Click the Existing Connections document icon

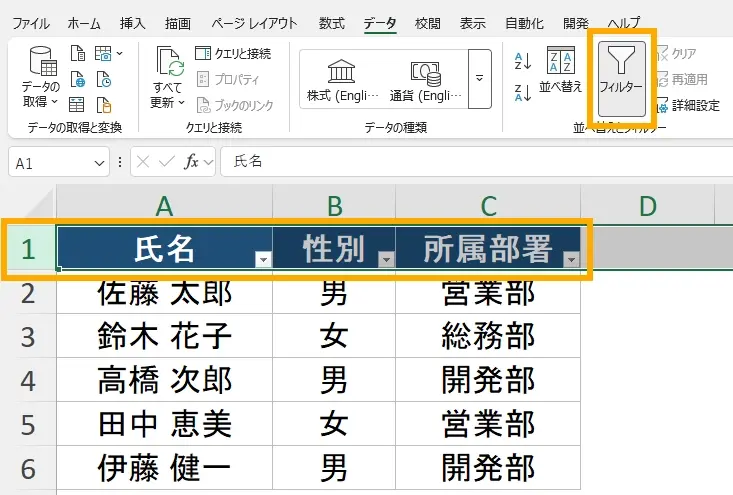coord(103,105)
